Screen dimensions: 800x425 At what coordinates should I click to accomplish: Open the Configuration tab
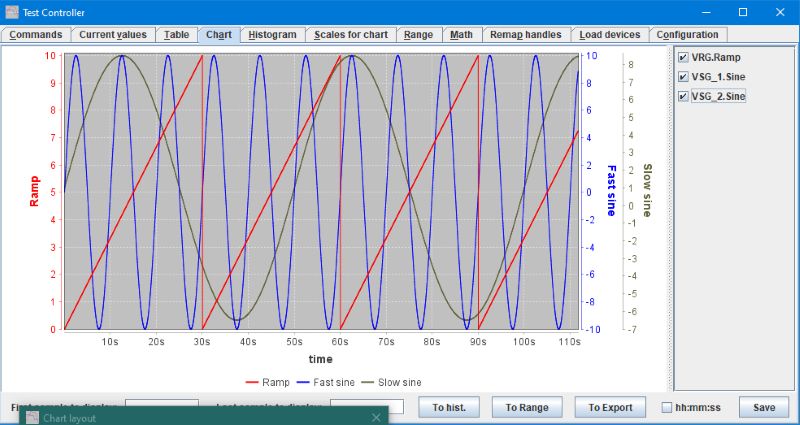(x=687, y=35)
